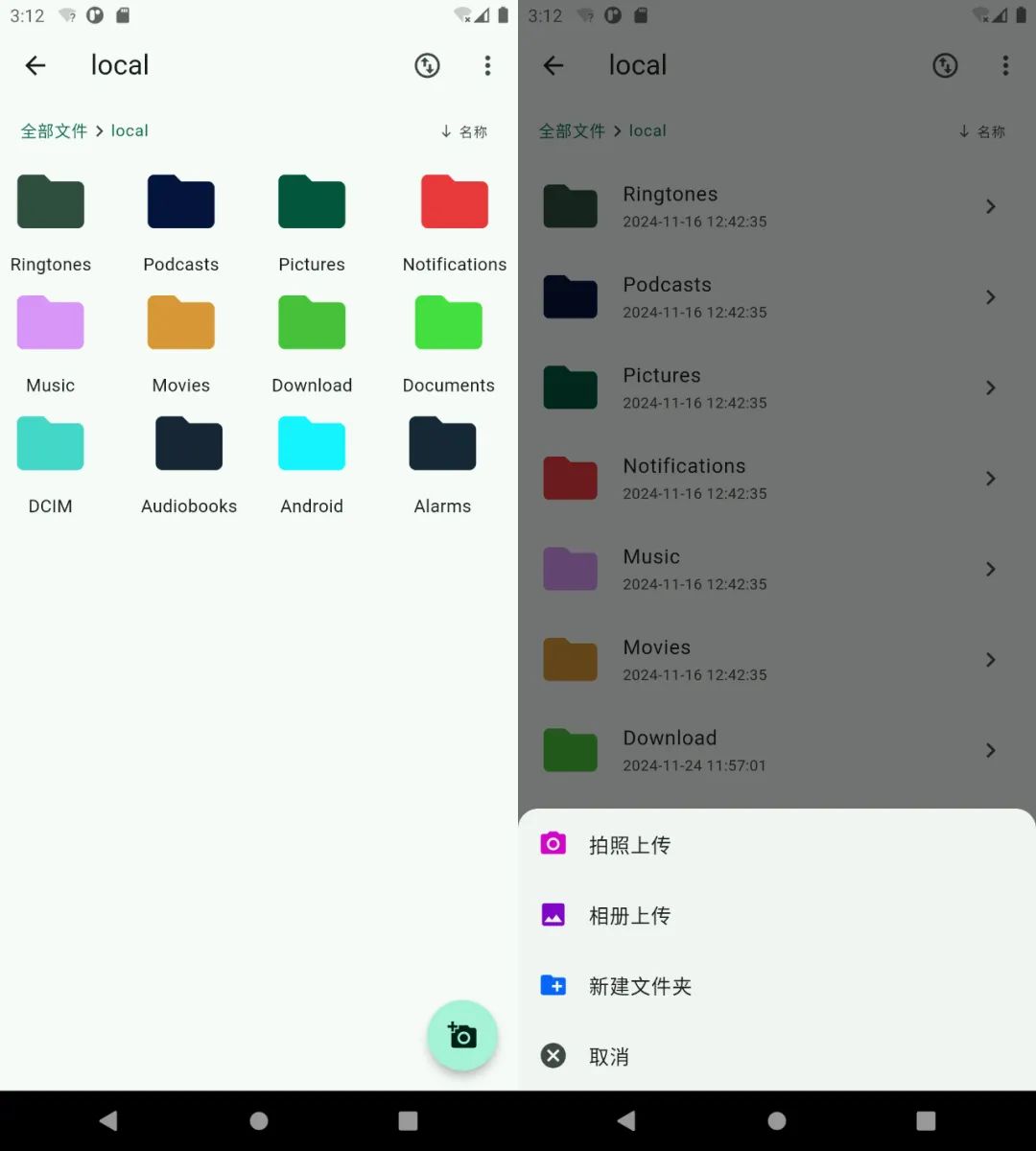Image resolution: width=1036 pixels, height=1151 pixels.
Task: Choose 新建文件夹 from bottom sheet
Action: click(777, 986)
